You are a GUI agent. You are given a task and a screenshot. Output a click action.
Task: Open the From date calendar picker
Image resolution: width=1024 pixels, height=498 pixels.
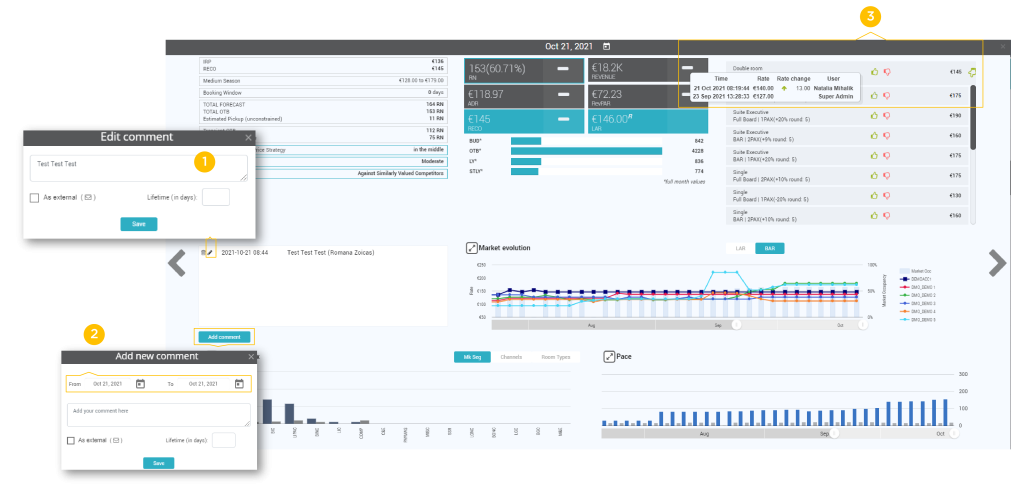tap(140, 384)
